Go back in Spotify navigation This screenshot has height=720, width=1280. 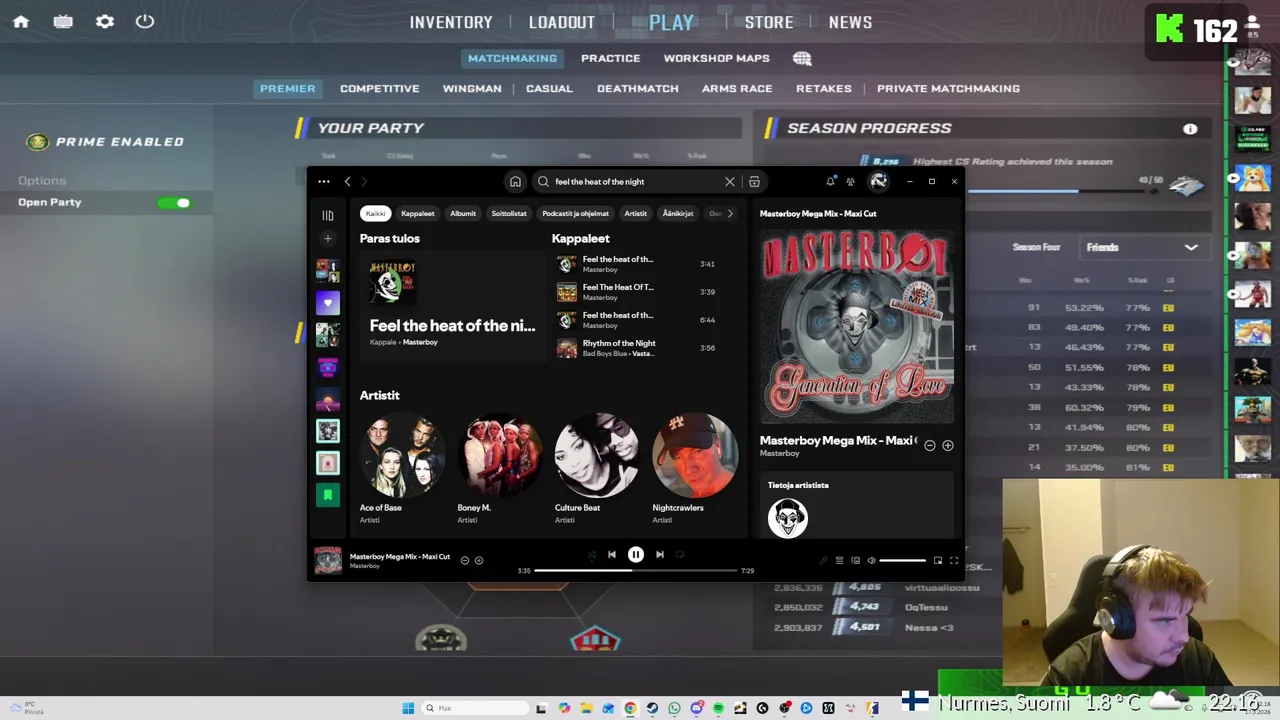coord(347,182)
